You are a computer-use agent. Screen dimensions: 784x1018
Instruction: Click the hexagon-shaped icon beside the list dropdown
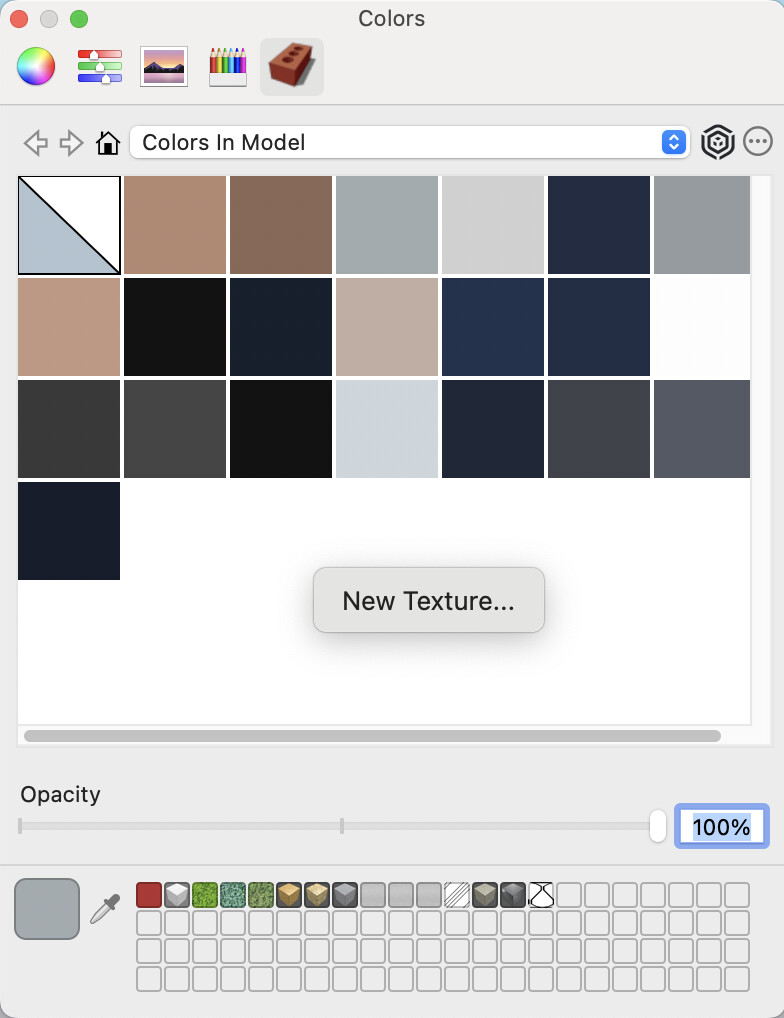pos(717,143)
